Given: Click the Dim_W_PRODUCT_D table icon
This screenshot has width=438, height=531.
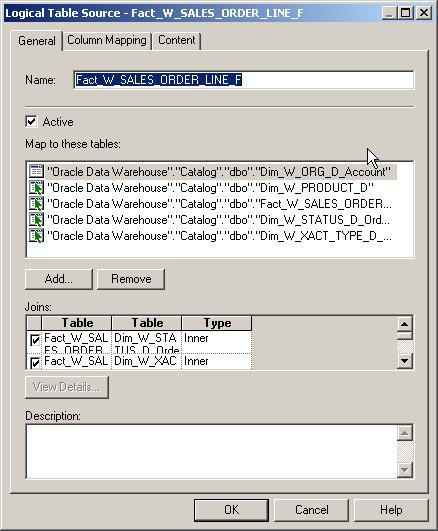Looking at the screenshot, I should pyautogui.click(x=36, y=188).
